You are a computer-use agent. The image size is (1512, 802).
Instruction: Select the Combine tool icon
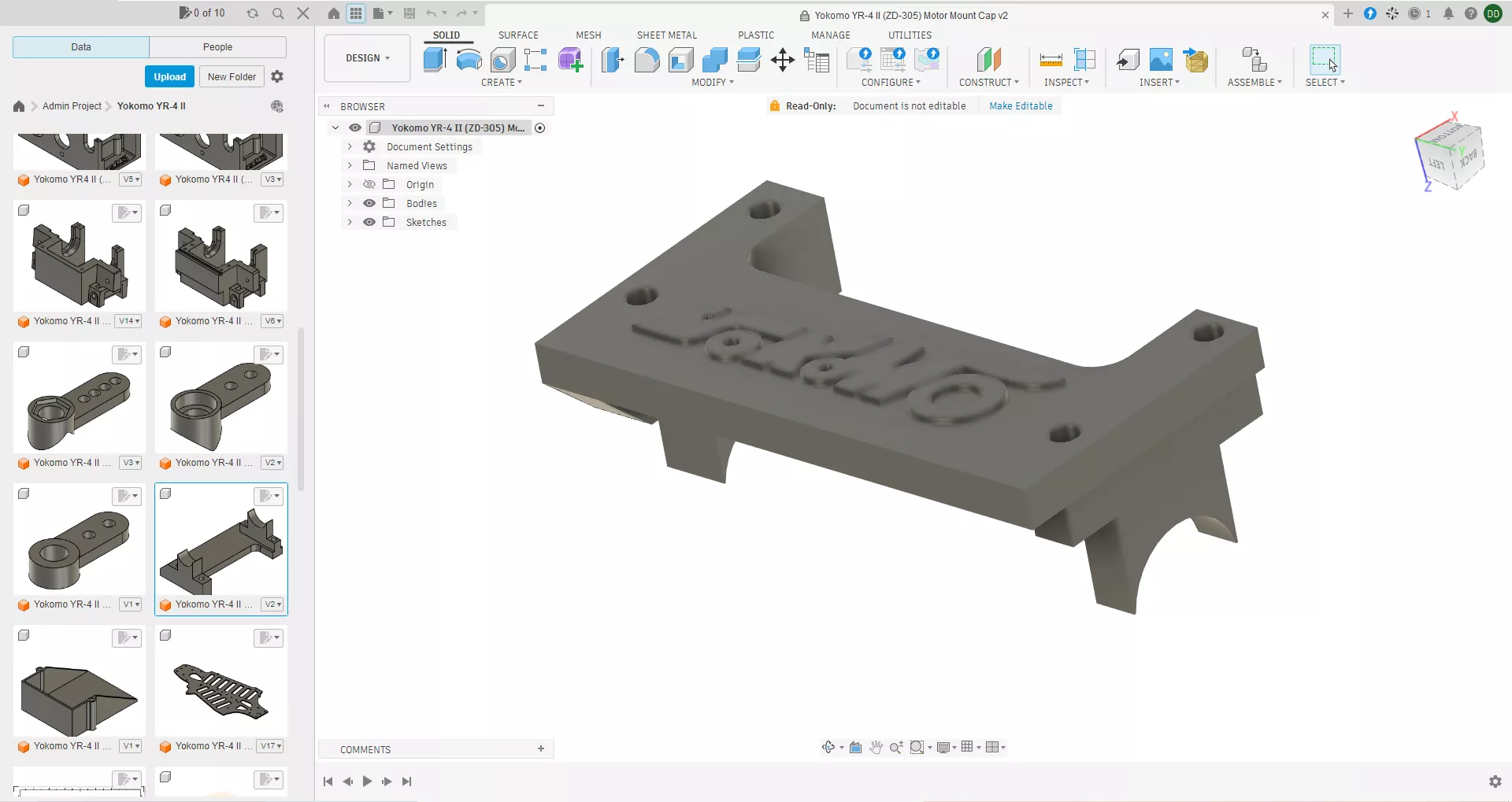click(714, 60)
